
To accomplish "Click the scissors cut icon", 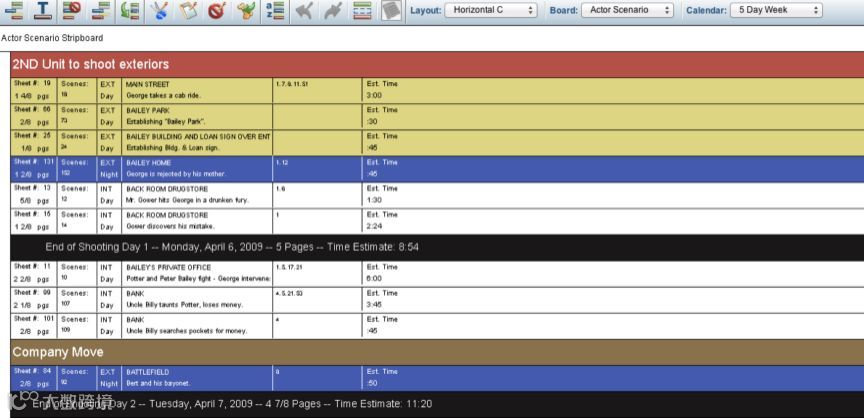I will [159, 10].
